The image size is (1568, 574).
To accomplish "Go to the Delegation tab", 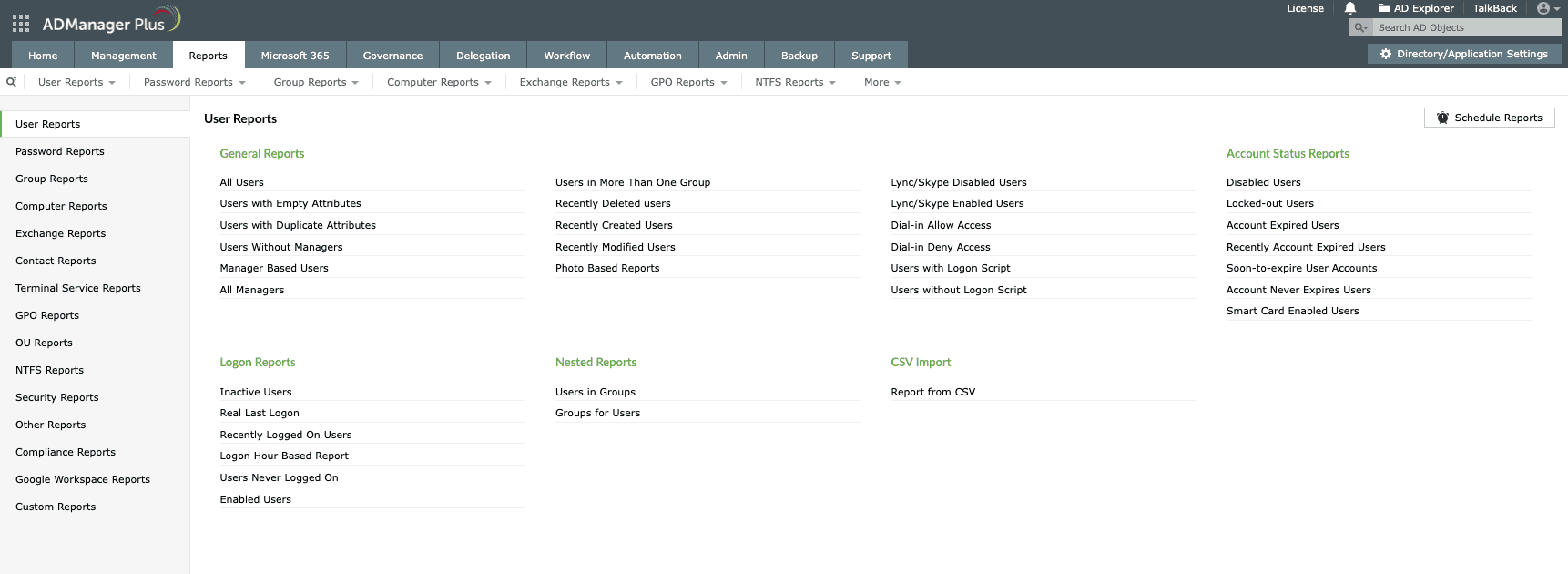I will 483,56.
